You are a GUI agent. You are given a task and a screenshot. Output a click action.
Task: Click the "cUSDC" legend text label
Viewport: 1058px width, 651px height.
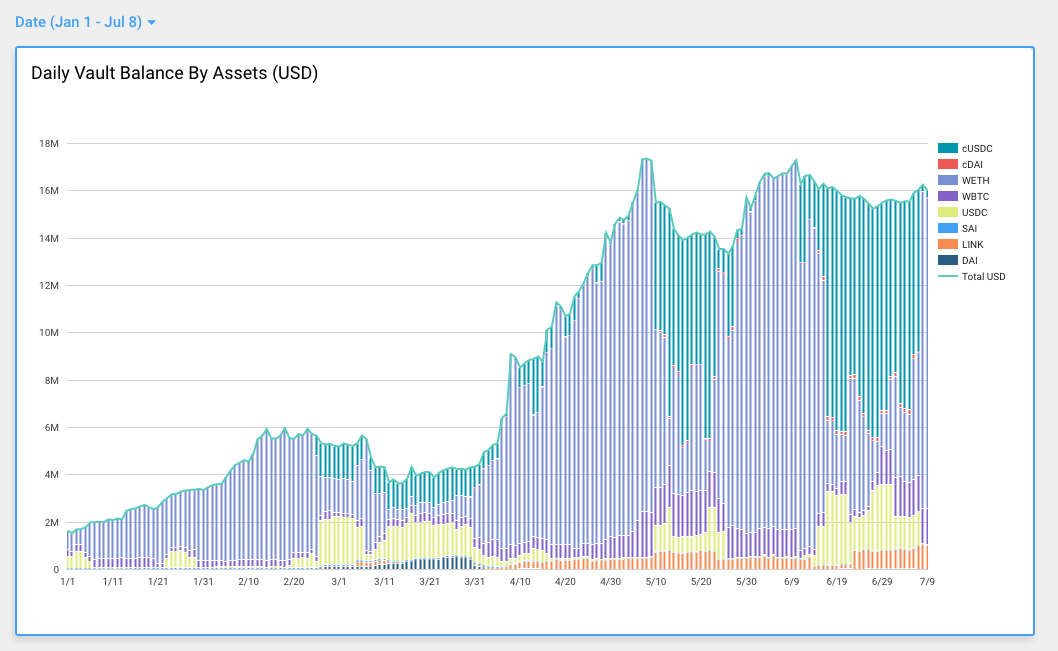977,148
